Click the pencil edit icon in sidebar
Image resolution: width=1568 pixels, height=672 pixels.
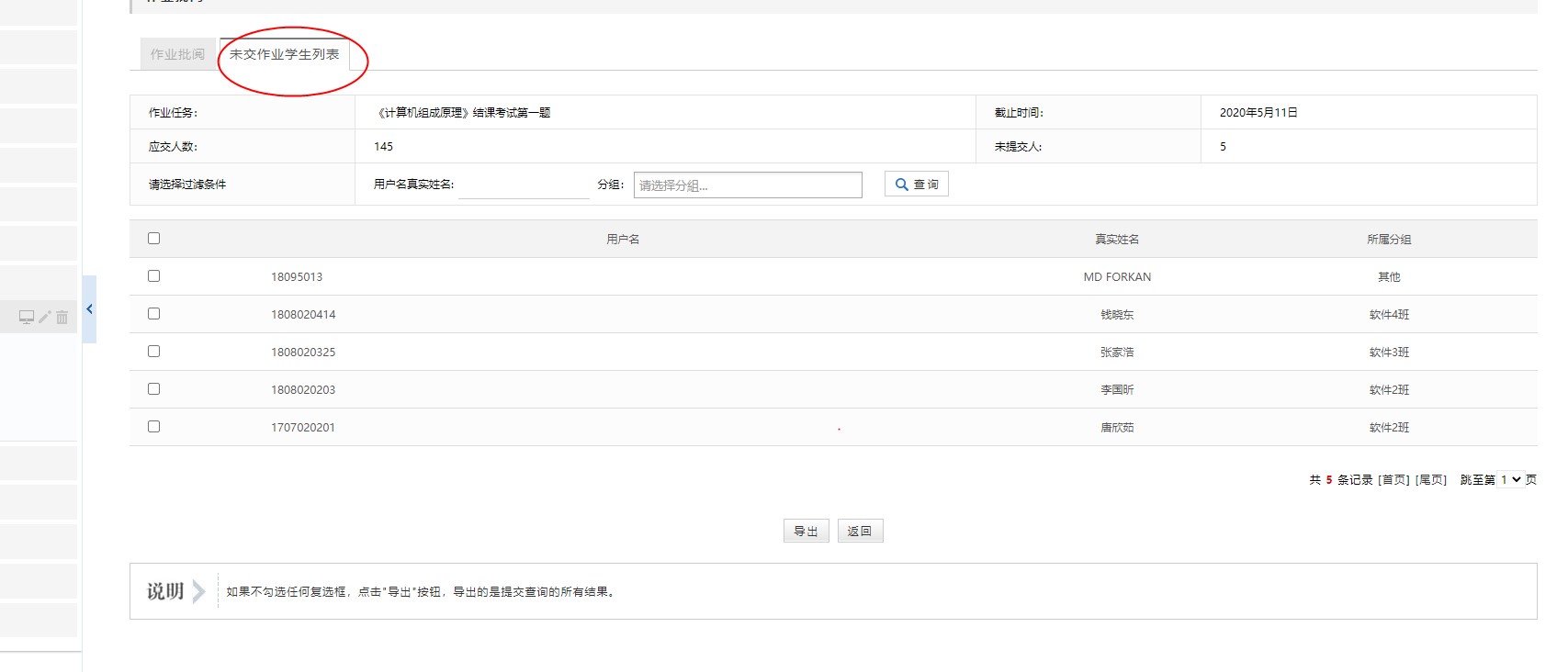(44, 317)
